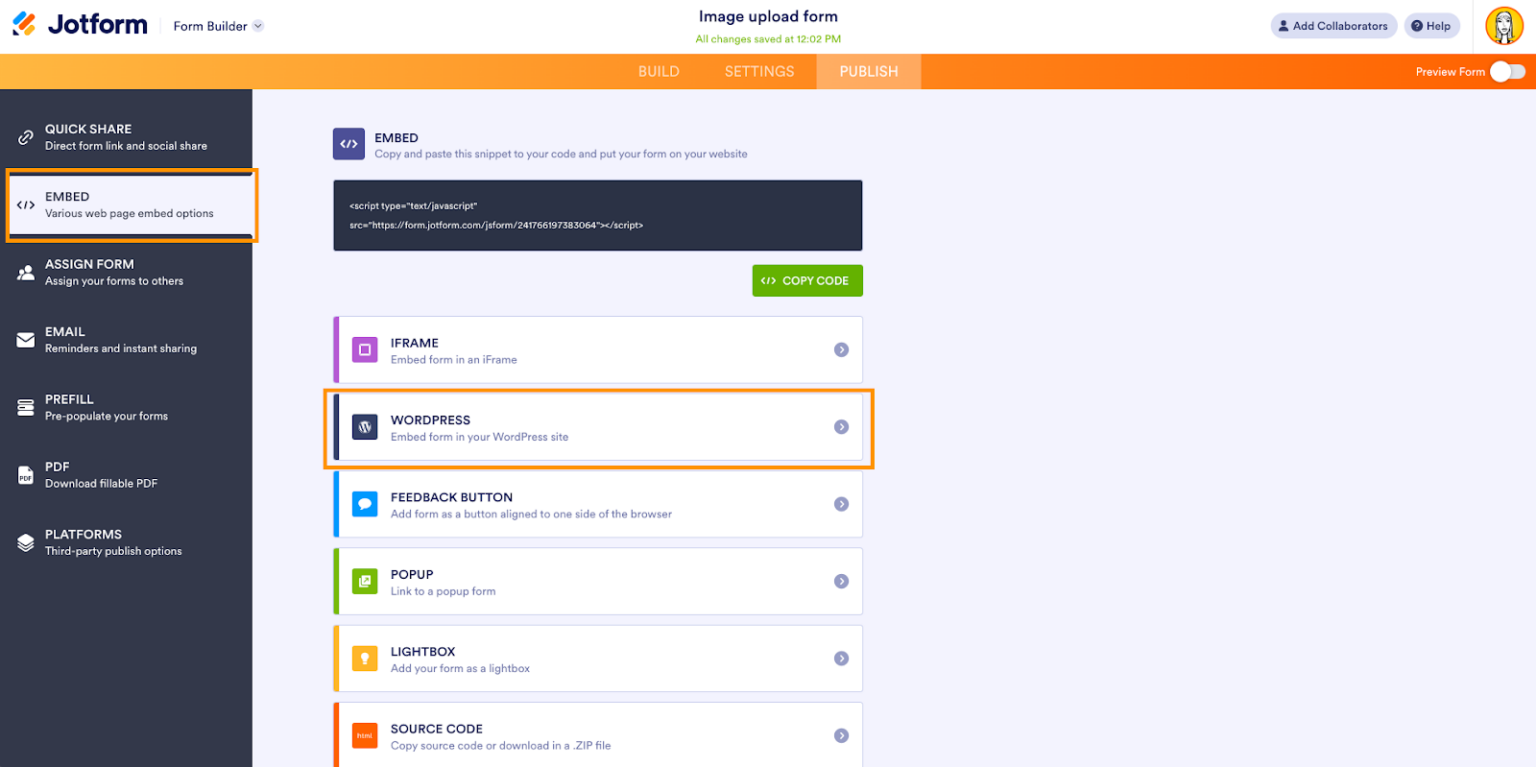Click the Add Collaborators button

(x=1333, y=25)
